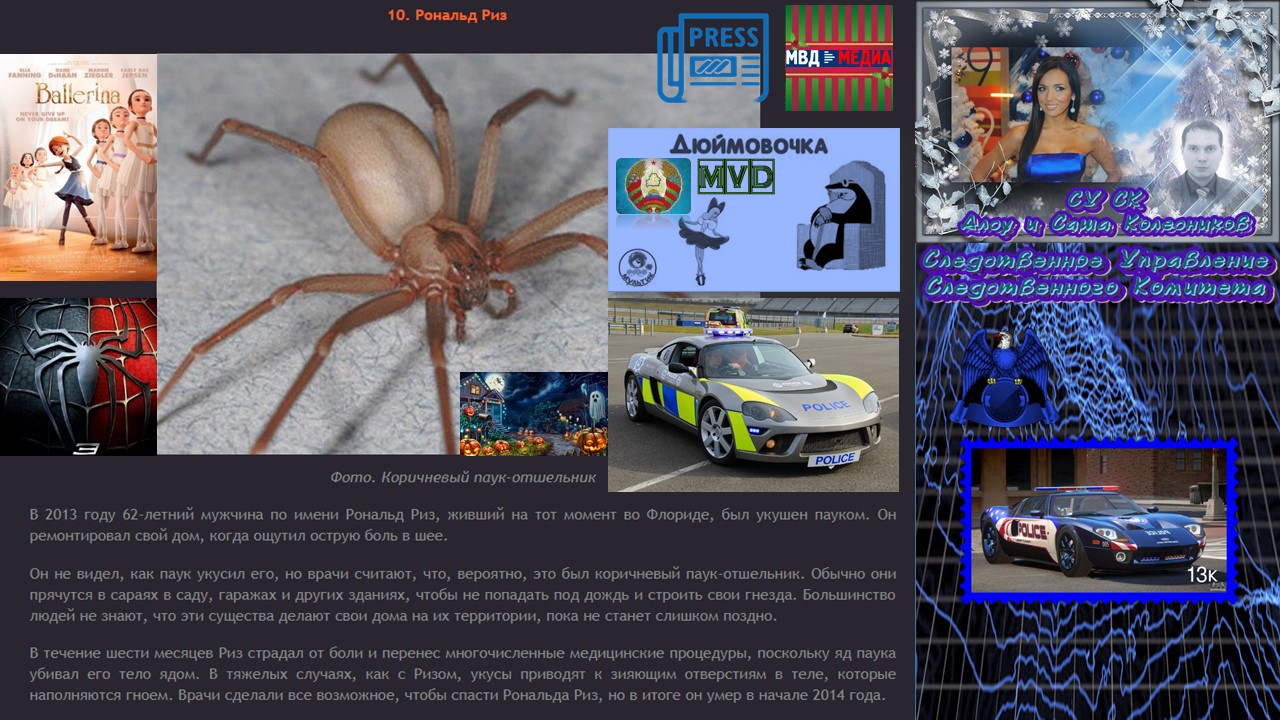1280x720 pixels.
Task: Open the Halloween pumpkins haunted house image
Action: pos(534,414)
